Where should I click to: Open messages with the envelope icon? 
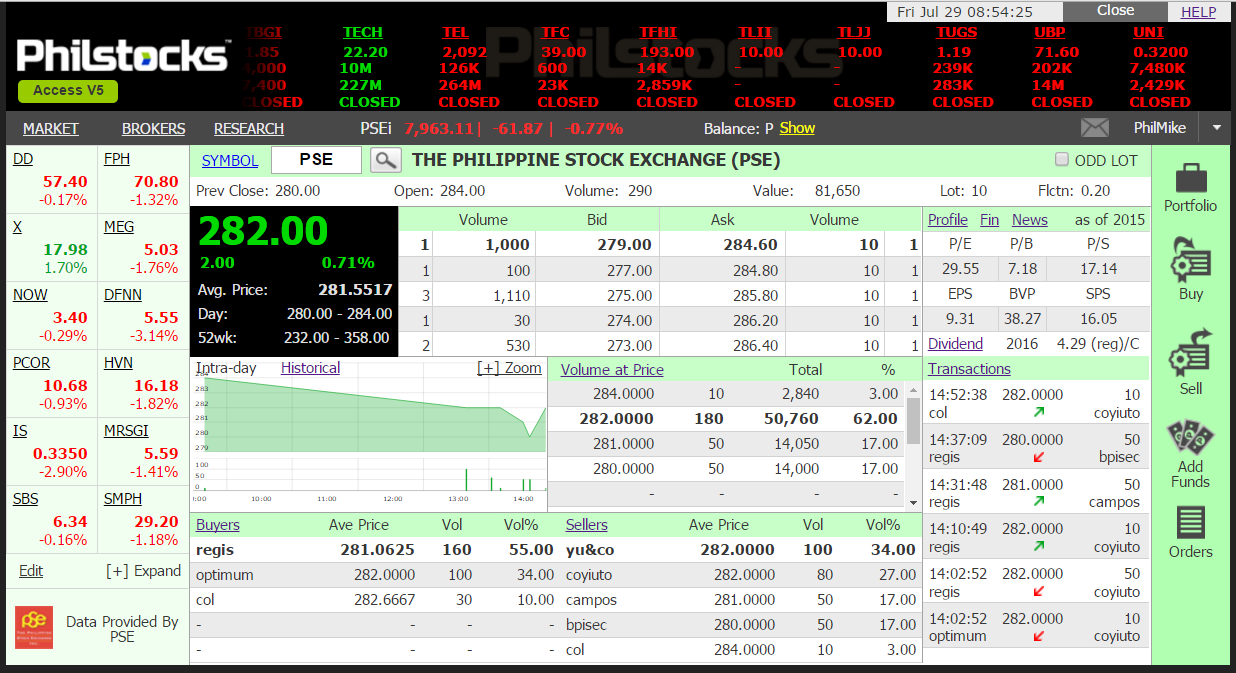(1095, 127)
